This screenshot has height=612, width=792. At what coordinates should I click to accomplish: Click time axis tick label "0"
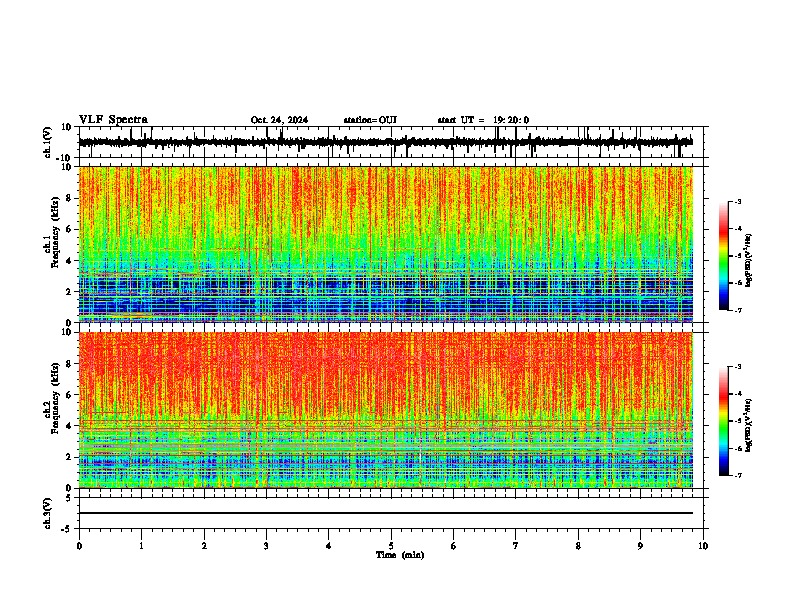tap(79, 546)
